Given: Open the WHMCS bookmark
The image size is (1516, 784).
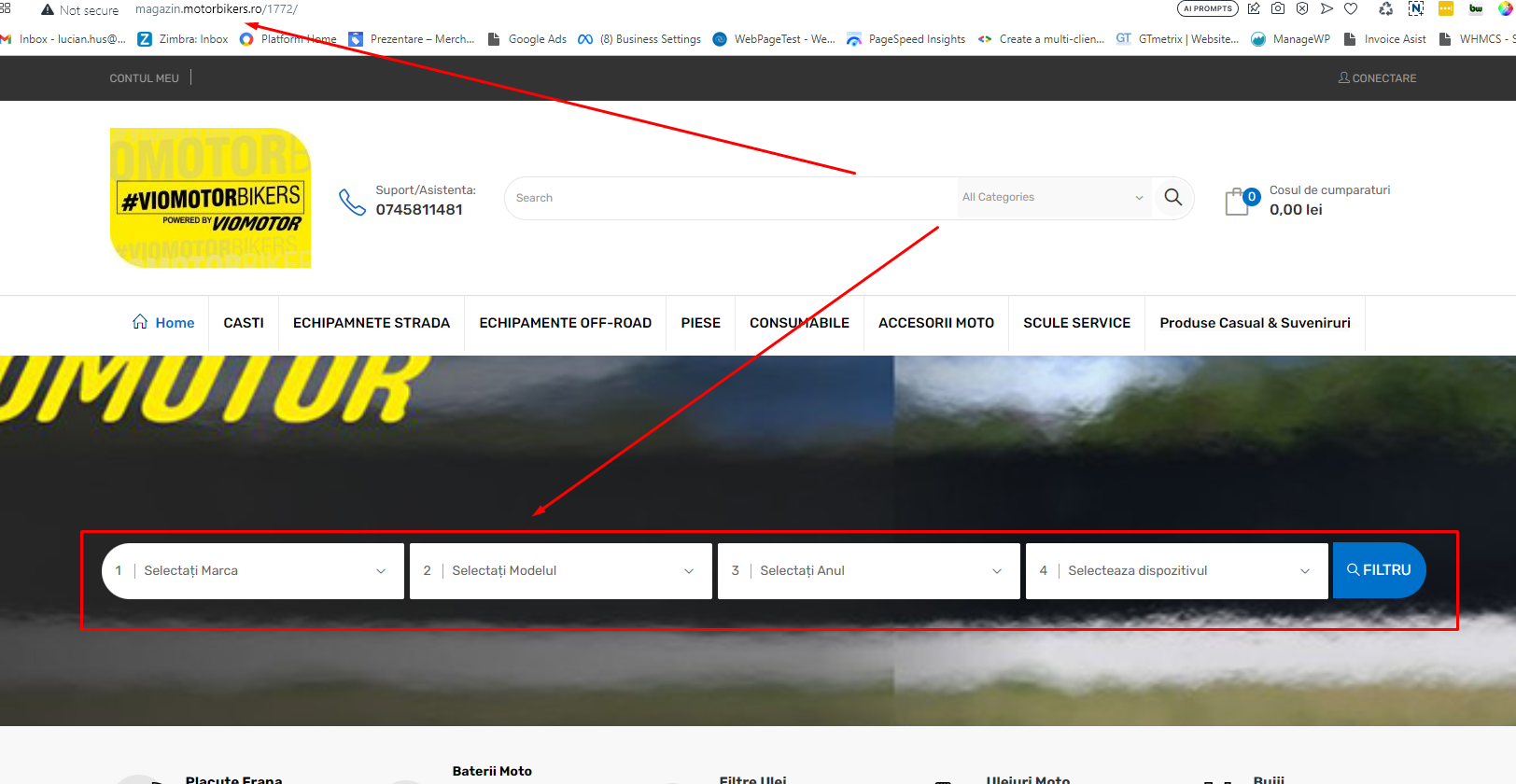Looking at the screenshot, I should [1477, 39].
